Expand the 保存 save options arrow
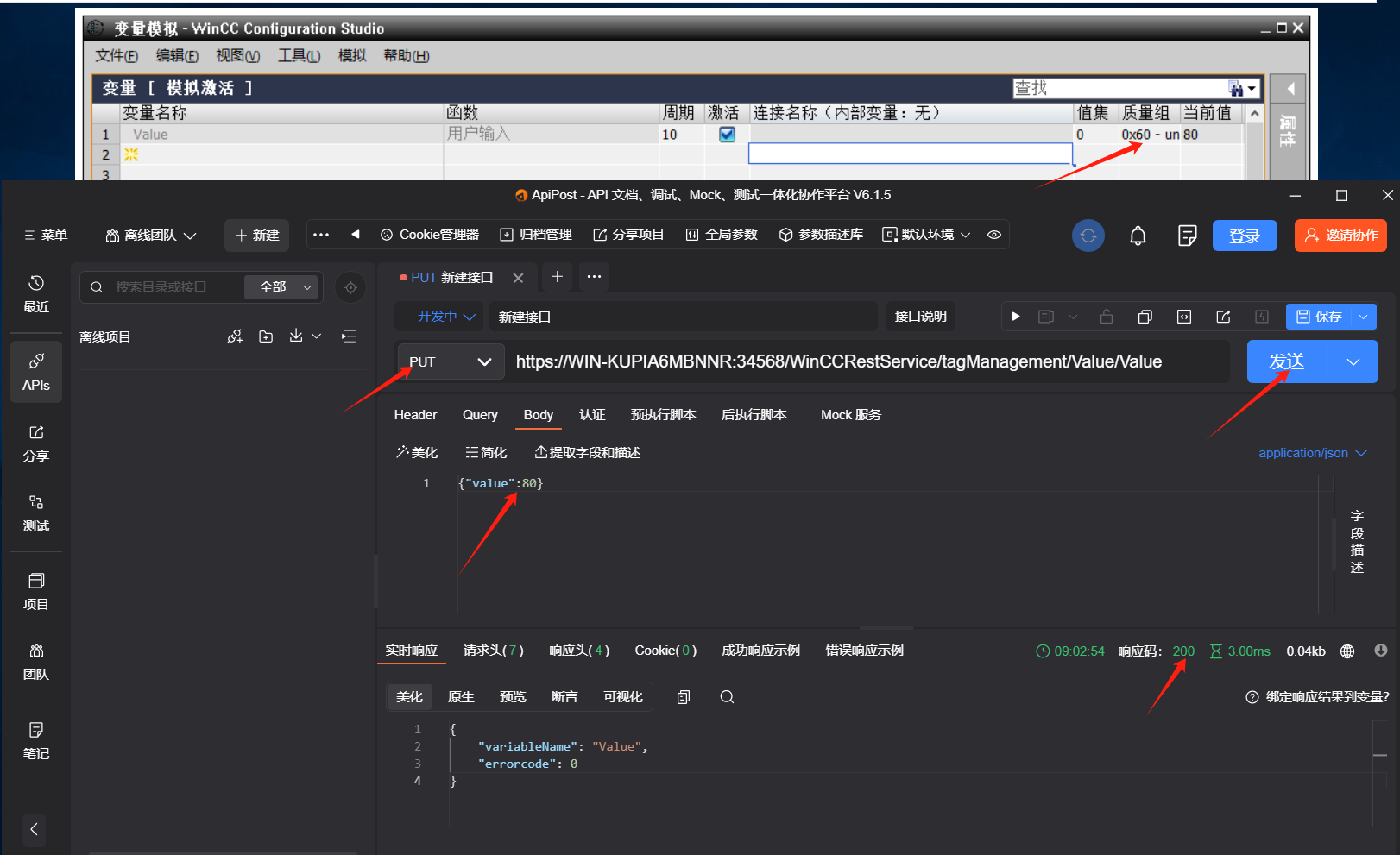The height and width of the screenshot is (855, 1400). click(x=1363, y=317)
